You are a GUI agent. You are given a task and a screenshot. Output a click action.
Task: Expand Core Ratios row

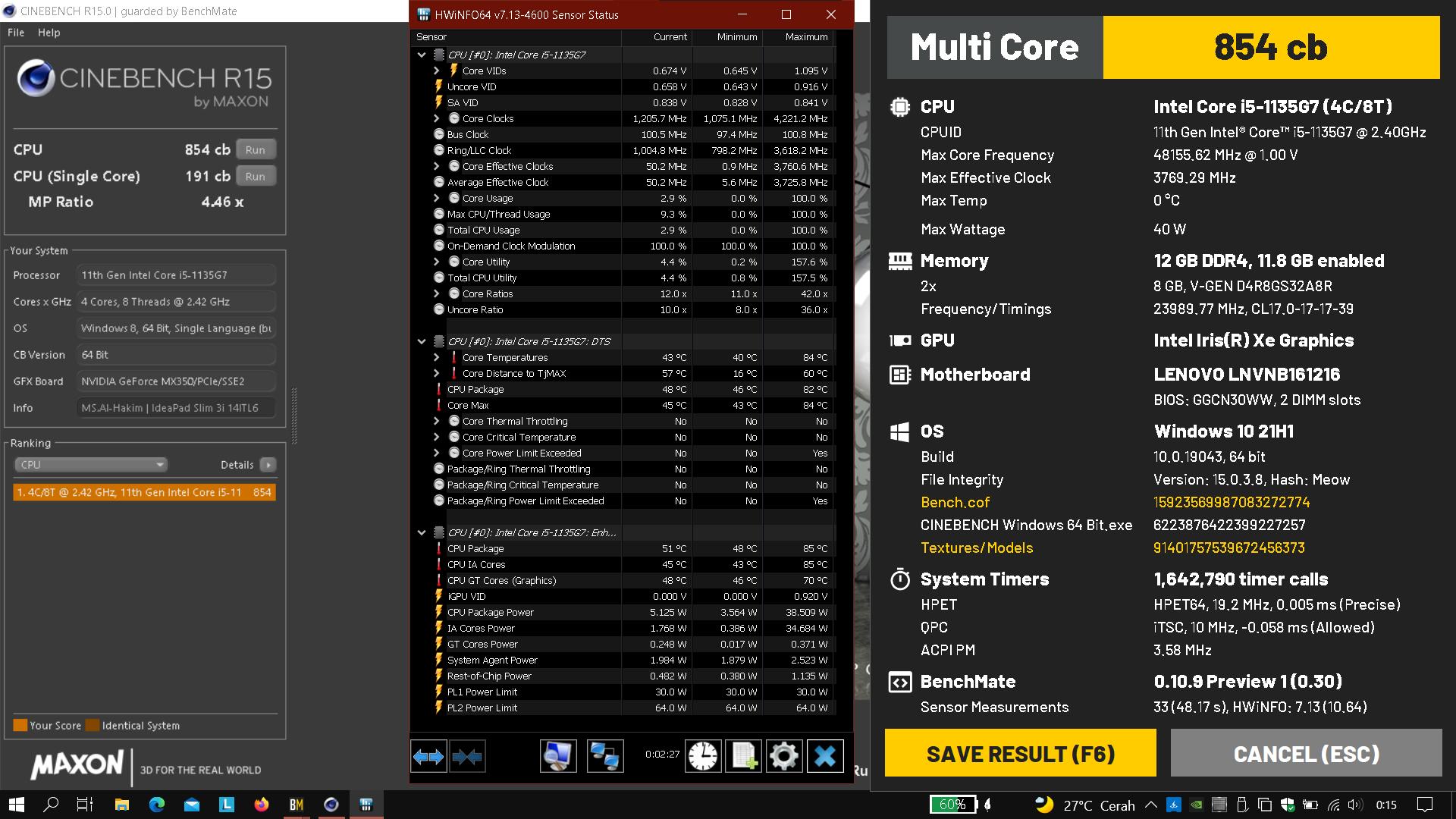coord(437,293)
